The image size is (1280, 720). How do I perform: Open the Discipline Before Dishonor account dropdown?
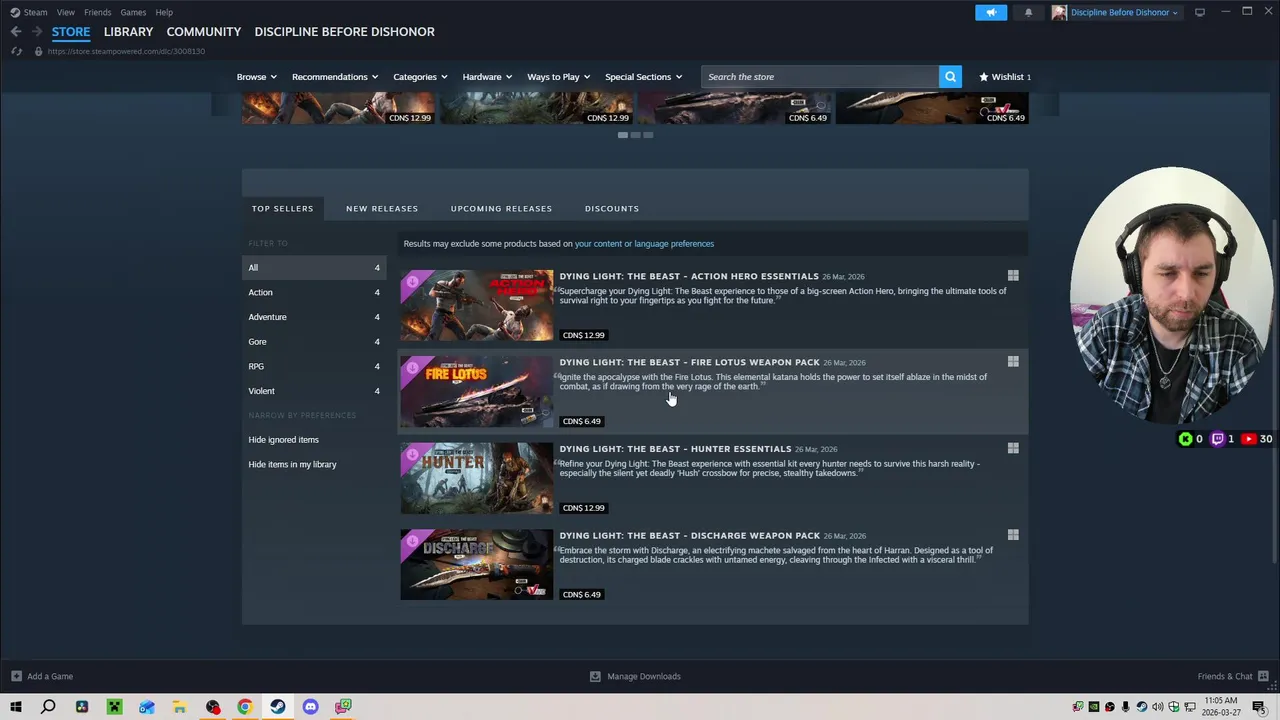tap(1124, 12)
